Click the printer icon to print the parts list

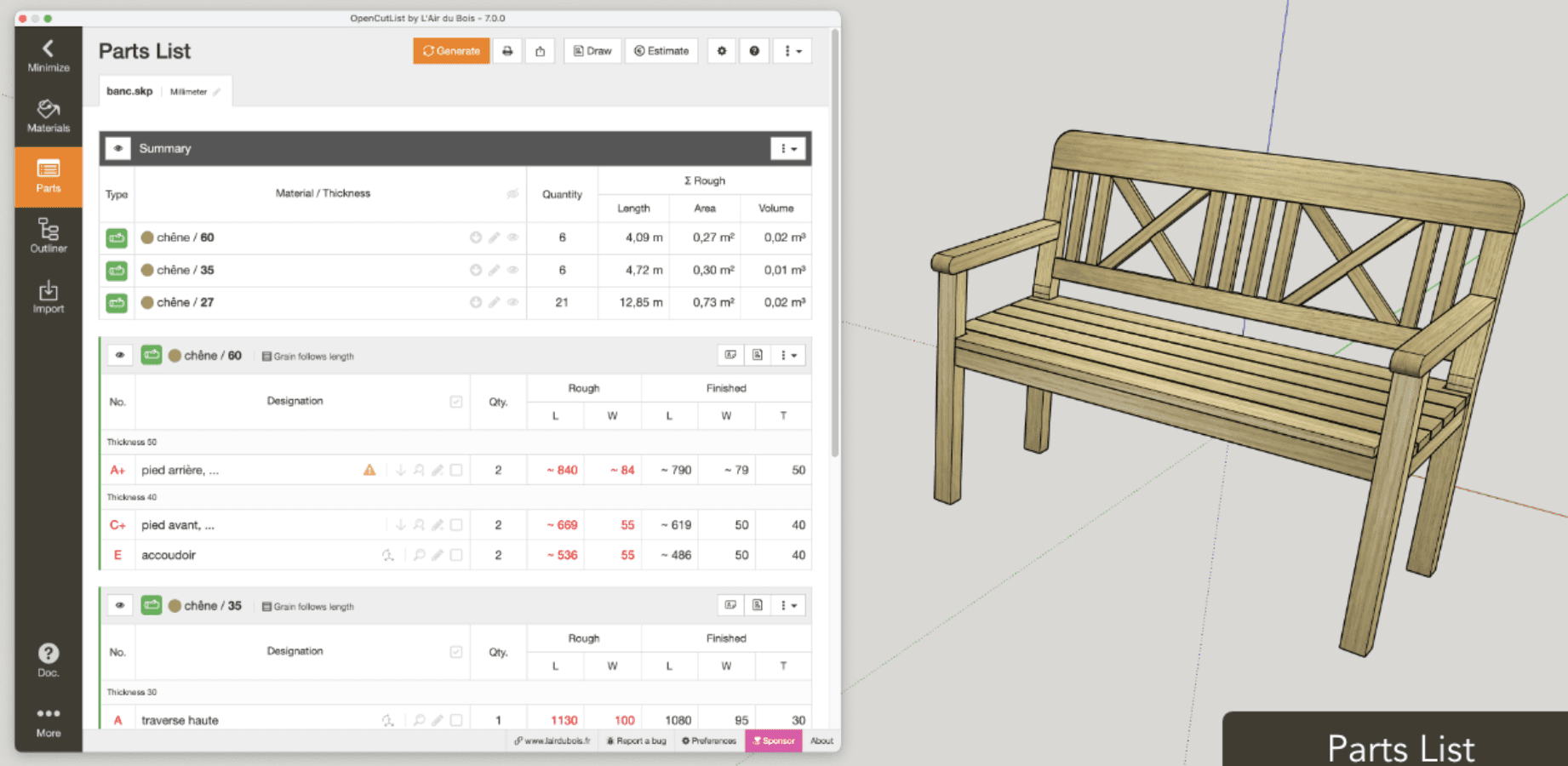click(507, 51)
